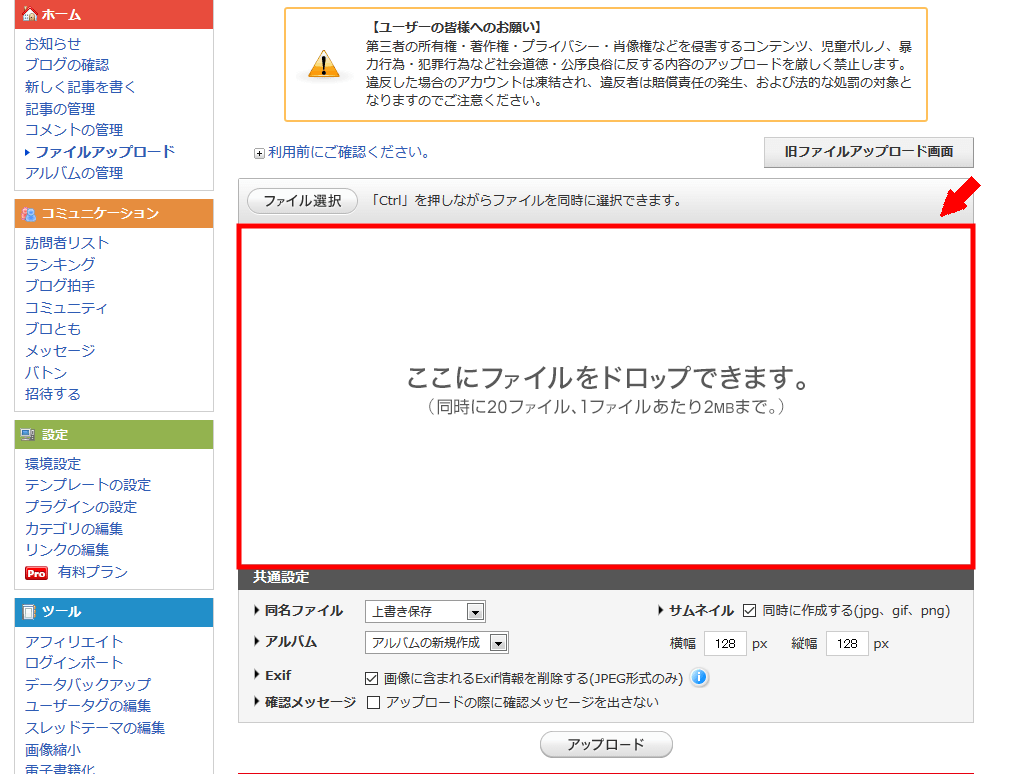Click the Communication people icon in the orange header
This screenshot has height=774, width=1021.
(29, 214)
